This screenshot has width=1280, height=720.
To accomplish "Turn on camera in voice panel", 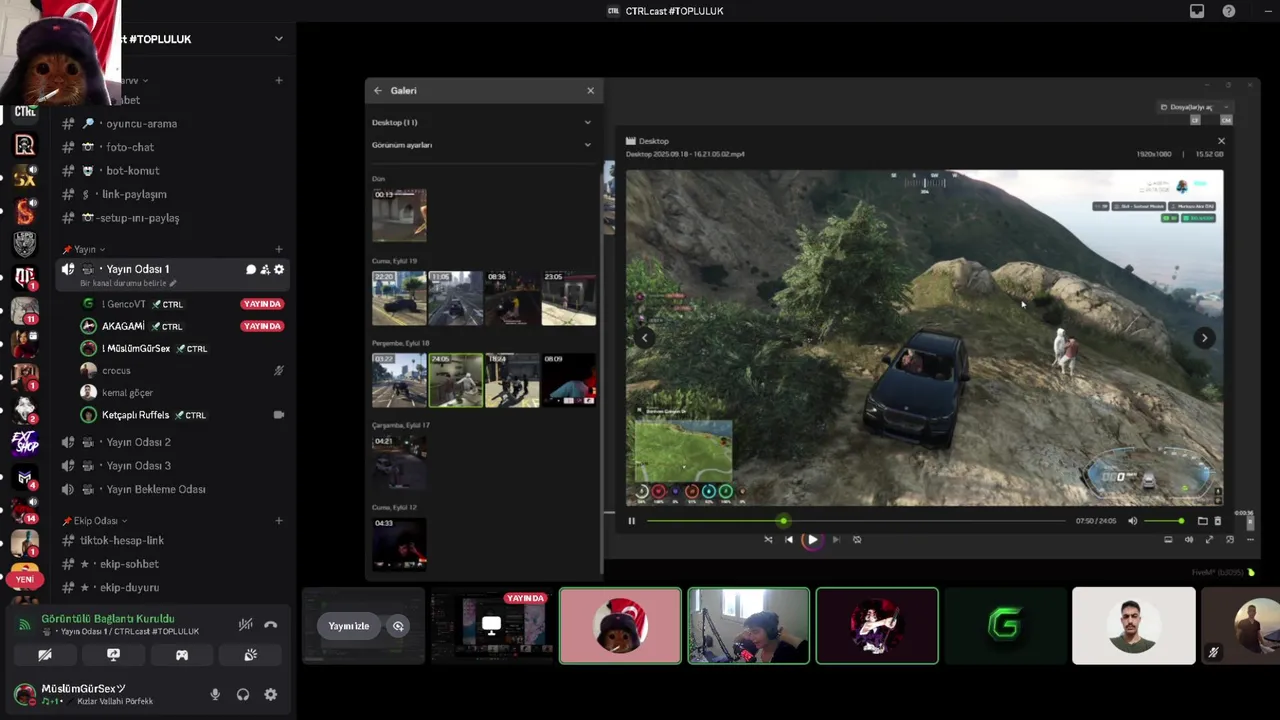I will click(45, 655).
